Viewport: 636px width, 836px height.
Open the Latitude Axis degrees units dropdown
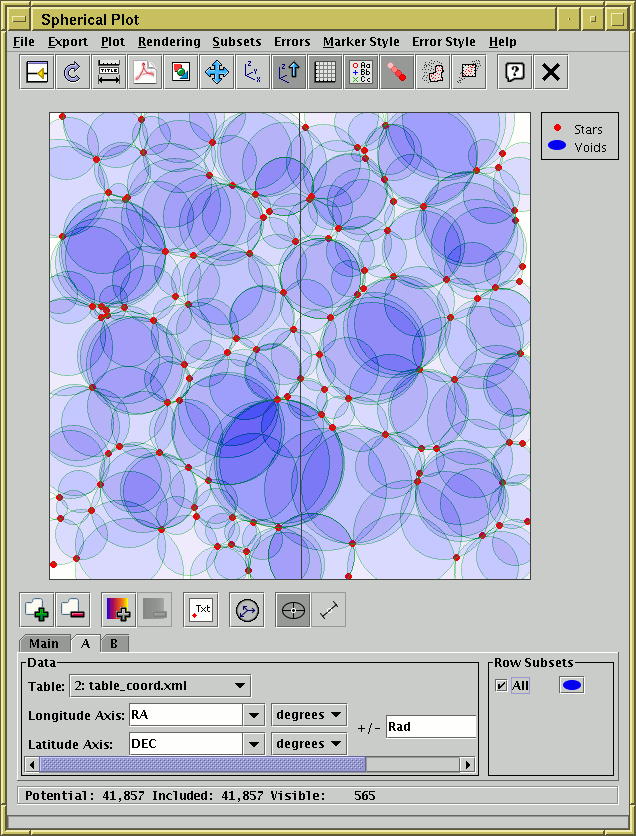pyautogui.click(x=309, y=744)
